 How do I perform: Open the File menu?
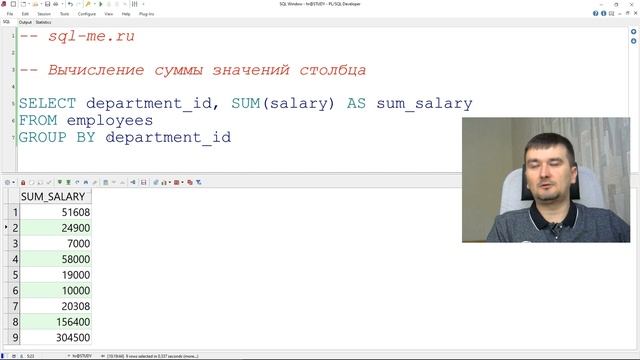point(10,14)
